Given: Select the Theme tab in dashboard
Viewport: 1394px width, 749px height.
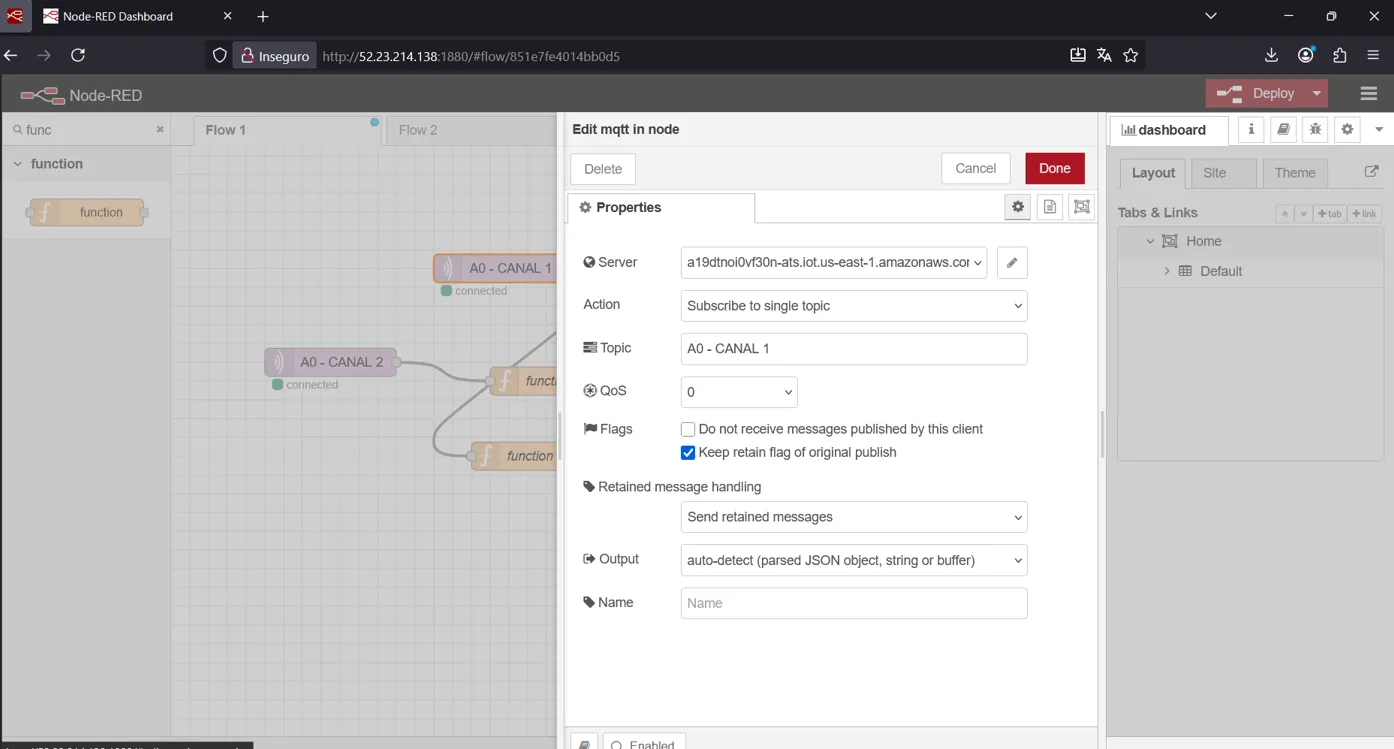Looking at the screenshot, I should [1294, 173].
